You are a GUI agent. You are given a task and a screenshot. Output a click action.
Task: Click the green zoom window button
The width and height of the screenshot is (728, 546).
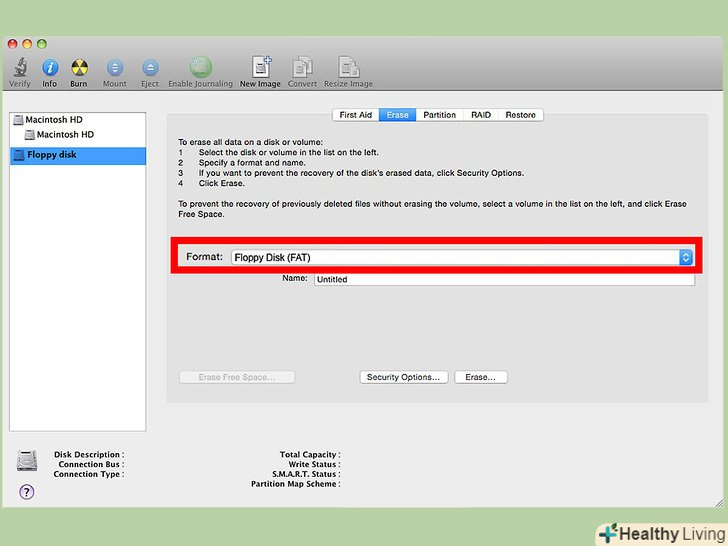(x=42, y=44)
